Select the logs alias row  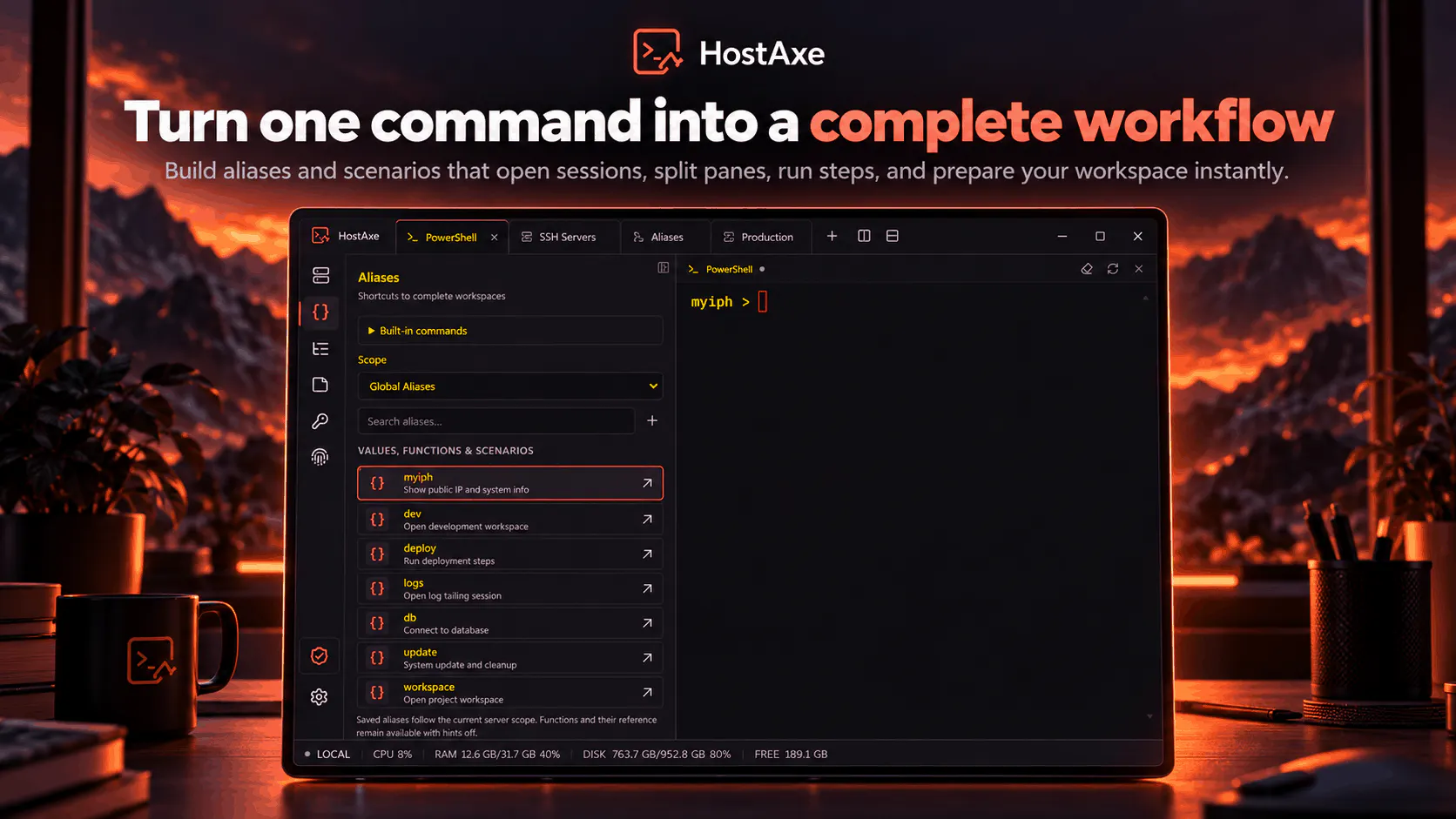510,589
